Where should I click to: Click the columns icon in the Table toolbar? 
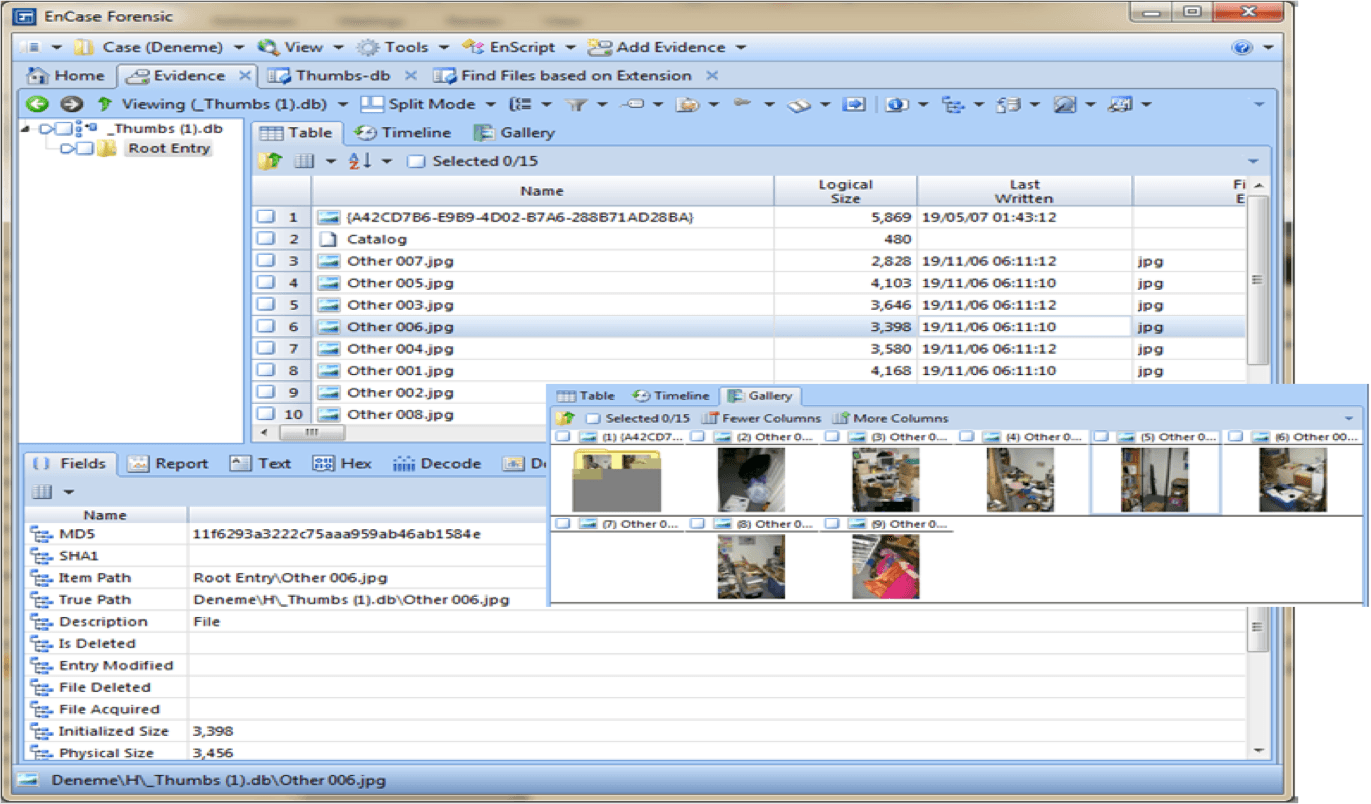(x=304, y=161)
